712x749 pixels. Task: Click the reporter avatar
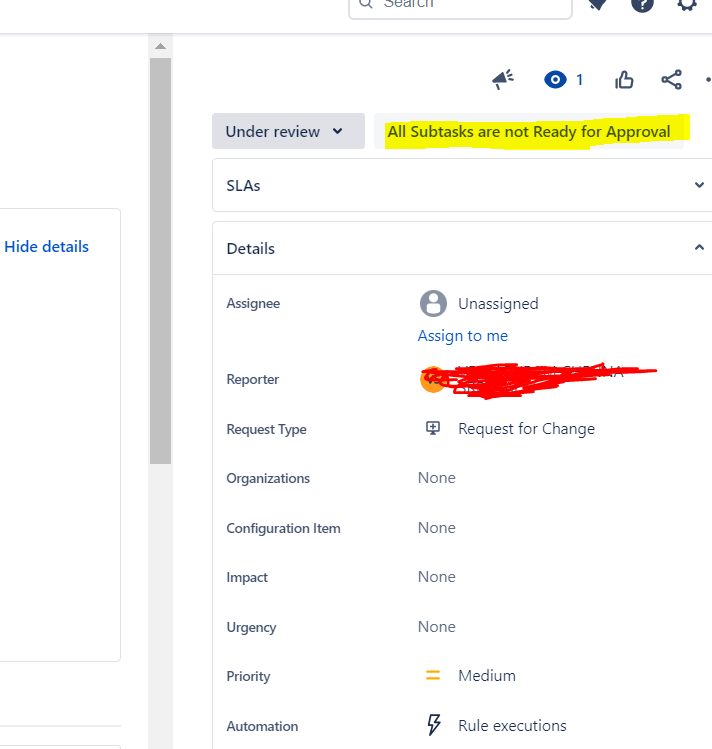point(432,380)
